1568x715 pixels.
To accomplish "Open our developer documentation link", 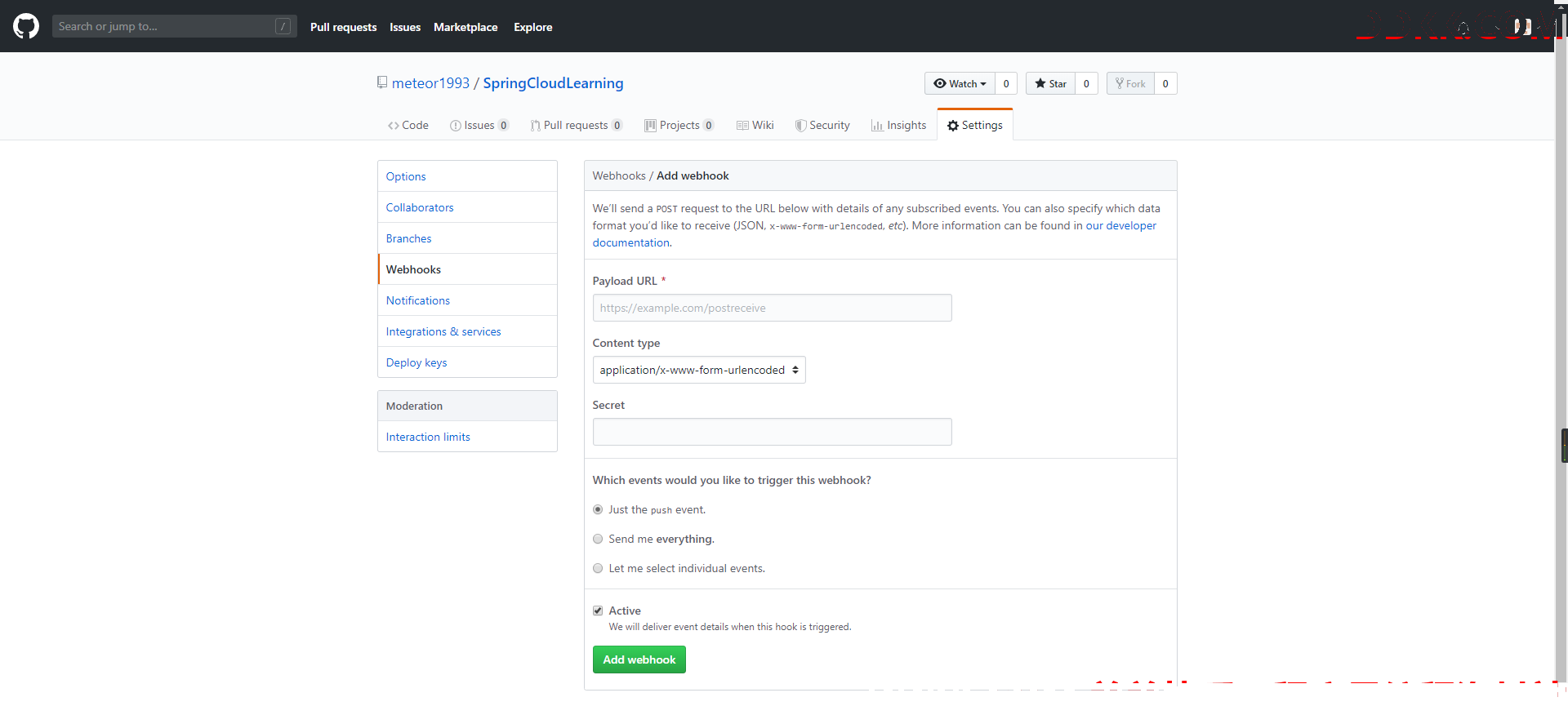I will coord(1120,225).
